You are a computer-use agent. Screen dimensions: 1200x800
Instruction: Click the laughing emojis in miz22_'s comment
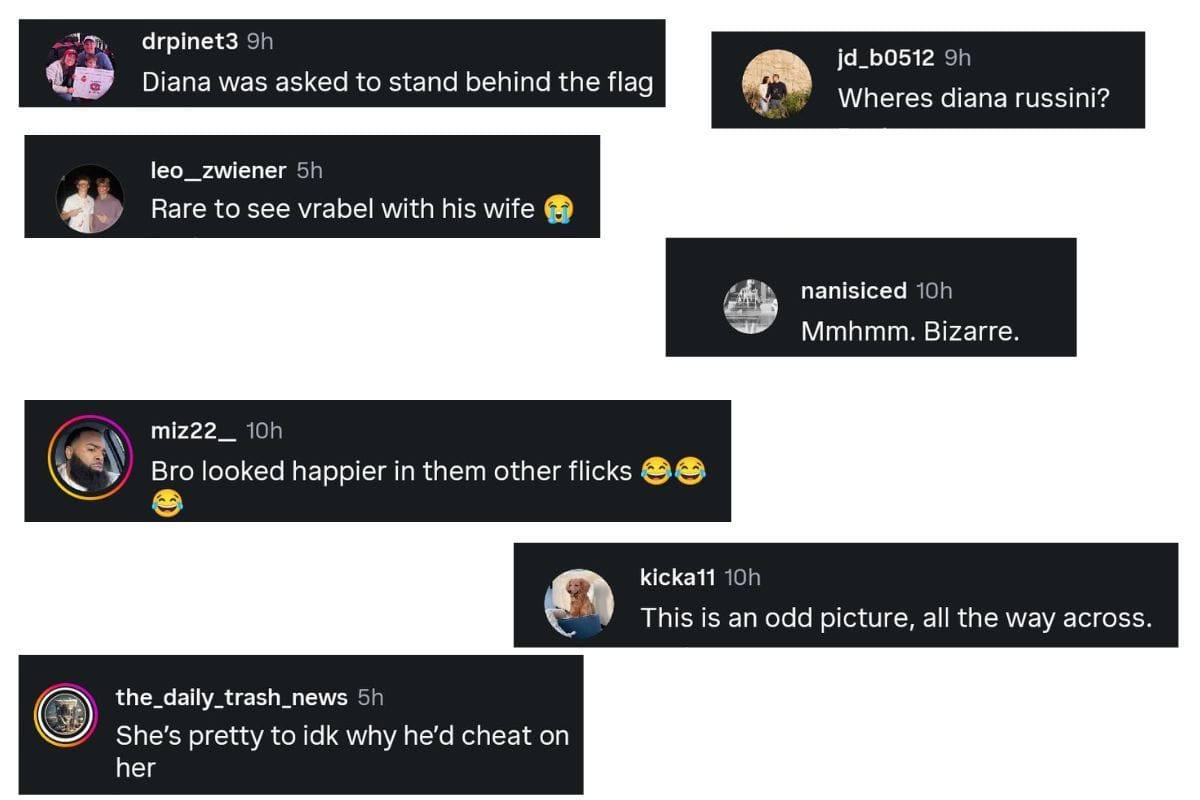pos(673,471)
